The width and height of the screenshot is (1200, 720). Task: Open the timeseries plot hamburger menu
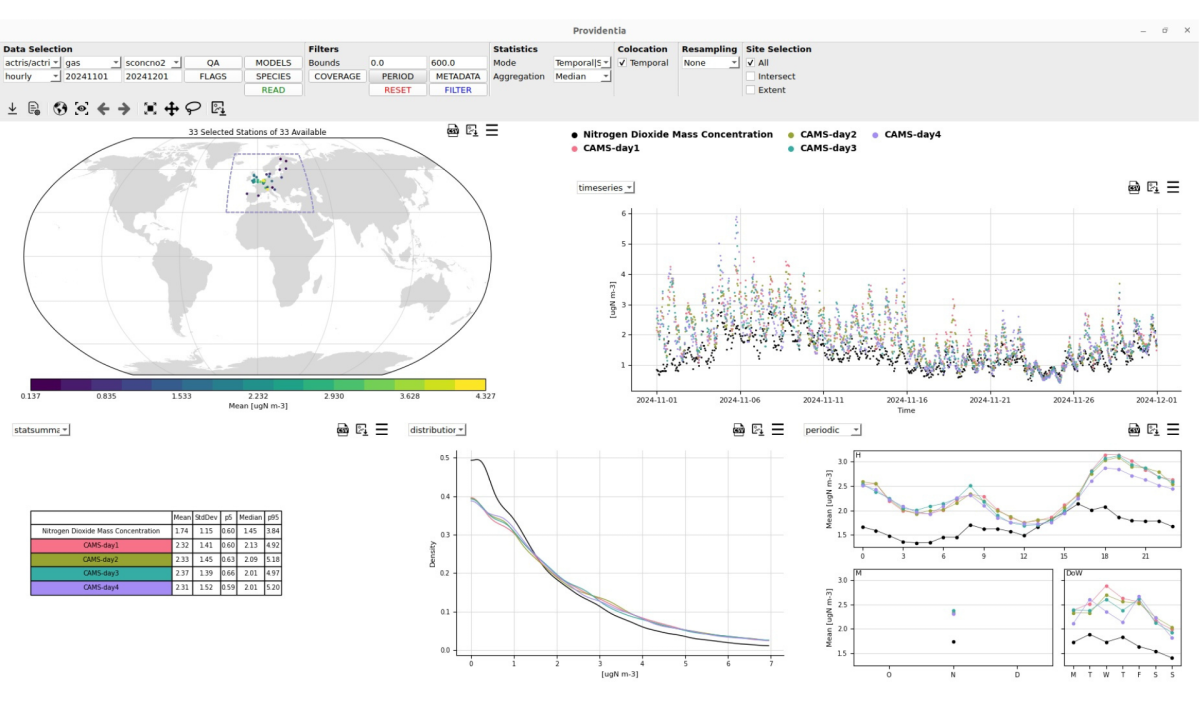point(1173,187)
